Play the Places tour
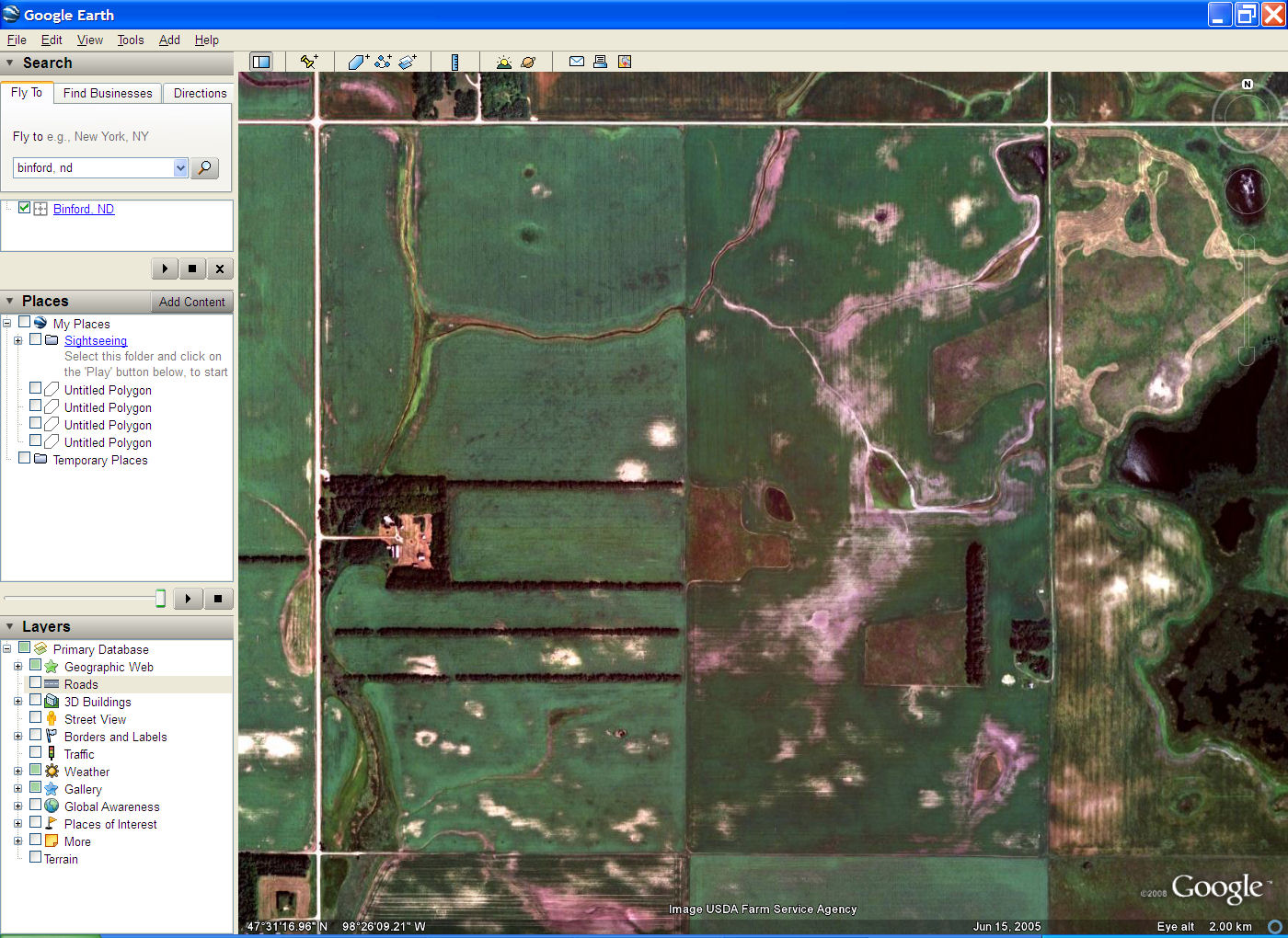The height and width of the screenshot is (938, 1288). [x=189, y=599]
